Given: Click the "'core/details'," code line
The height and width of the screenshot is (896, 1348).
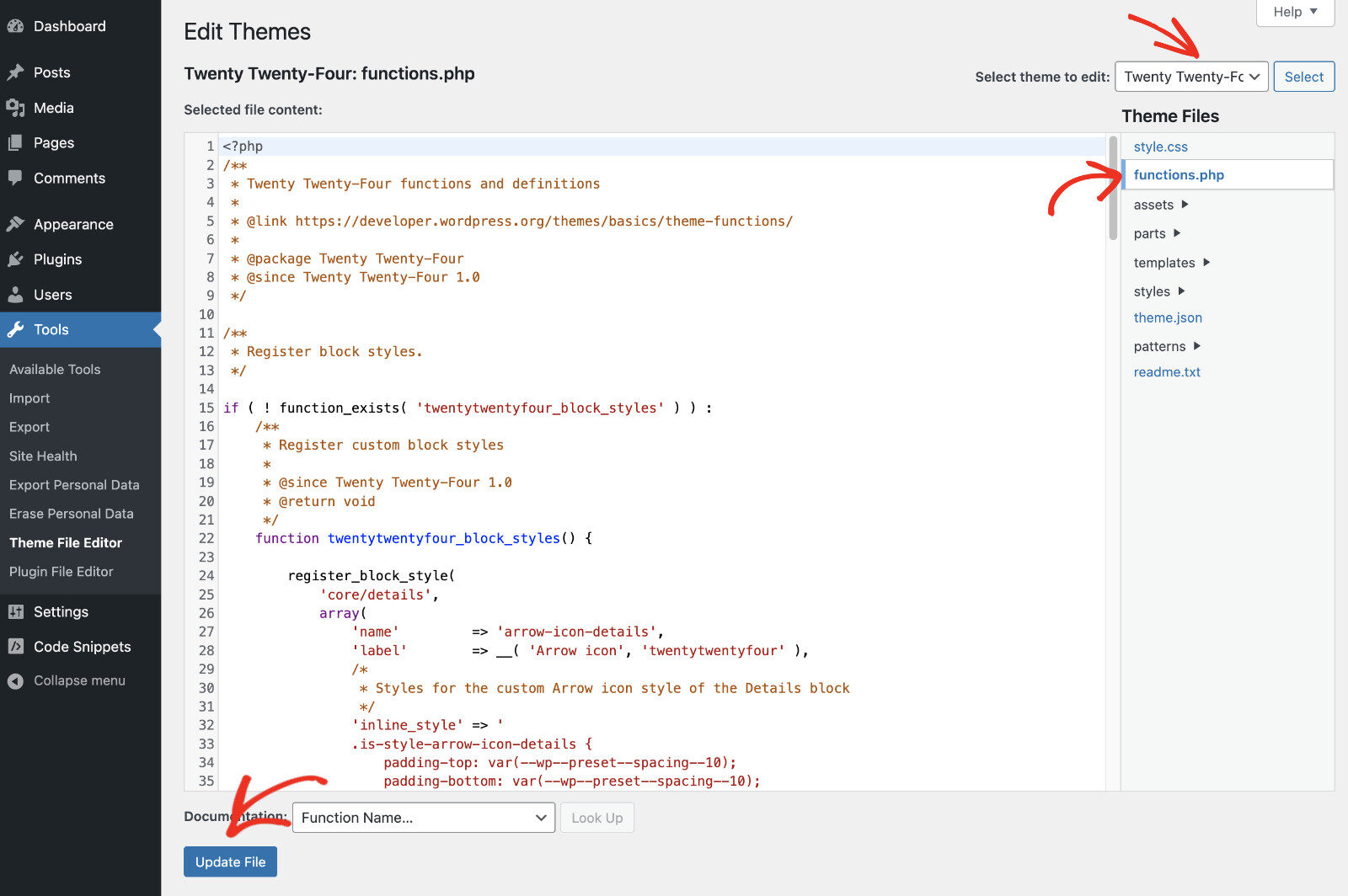Looking at the screenshot, I should (x=379, y=595).
